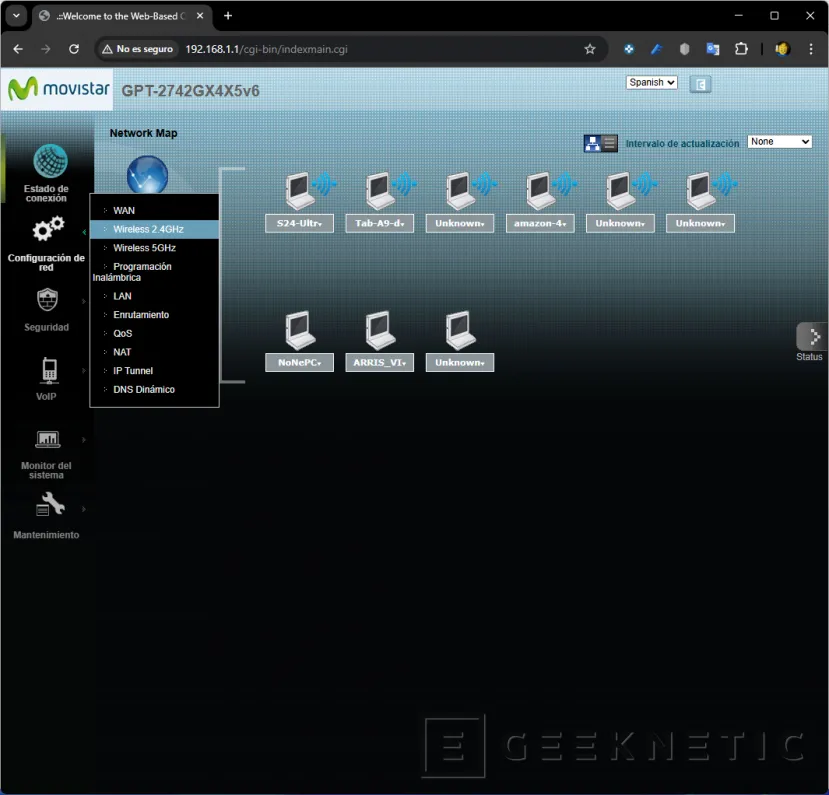This screenshot has width=829, height=795.
Task: Choose DNS Dinámico from the submenu
Action: 143,389
